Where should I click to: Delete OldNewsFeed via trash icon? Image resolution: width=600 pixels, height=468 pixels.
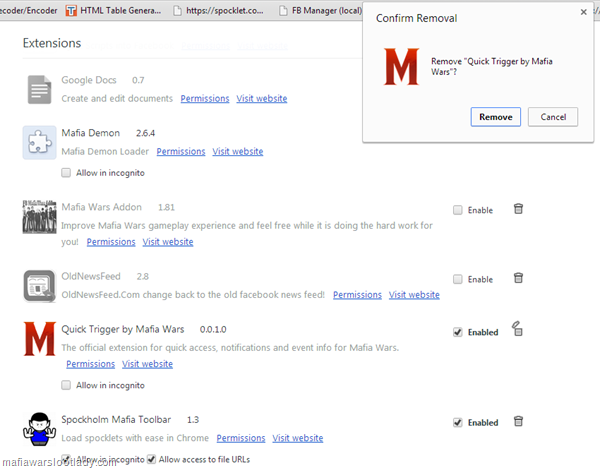(x=518, y=277)
